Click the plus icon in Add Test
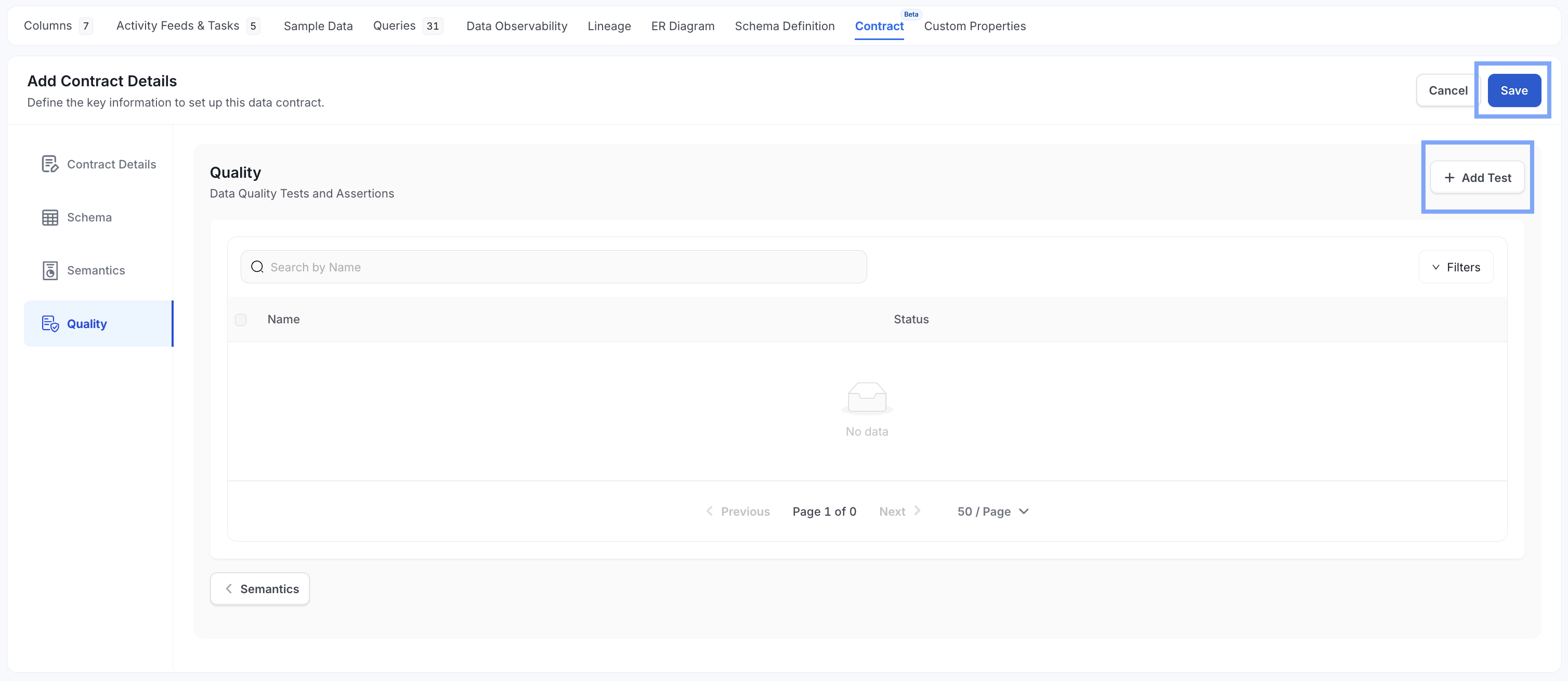 click(1449, 178)
